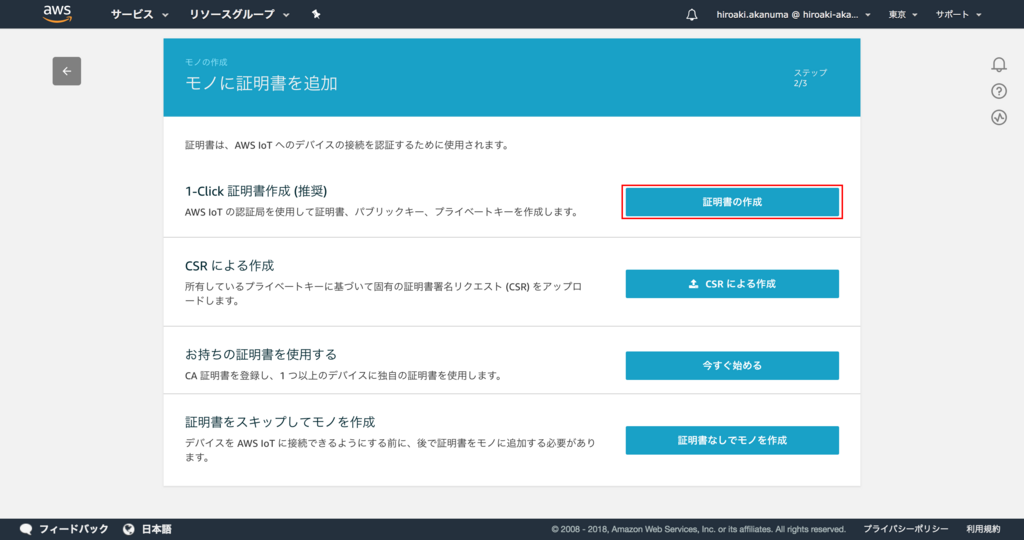The width and height of the screenshot is (1024, 540).
Task: Open the 東京 region selector
Action: pos(903,14)
